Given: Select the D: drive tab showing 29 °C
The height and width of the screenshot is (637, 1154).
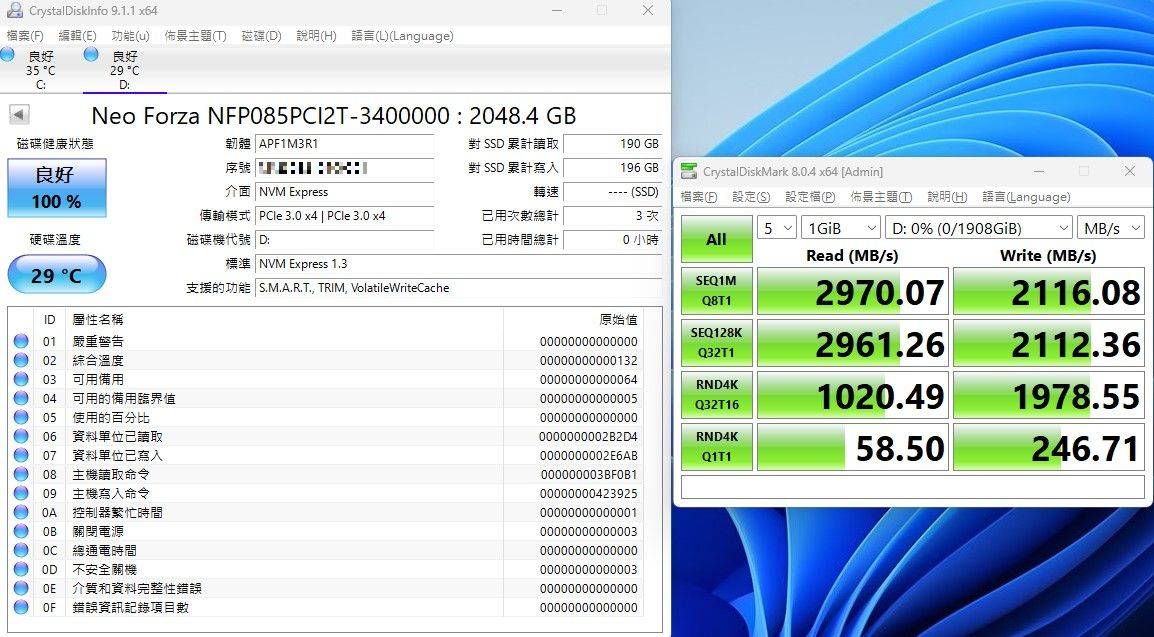Looking at the screenshot, I should (x=123, y=70).
